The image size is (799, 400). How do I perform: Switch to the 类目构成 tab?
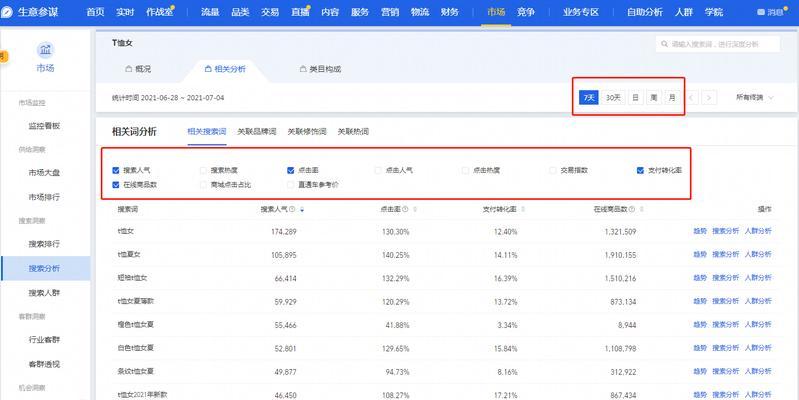(x=320, y=69)
